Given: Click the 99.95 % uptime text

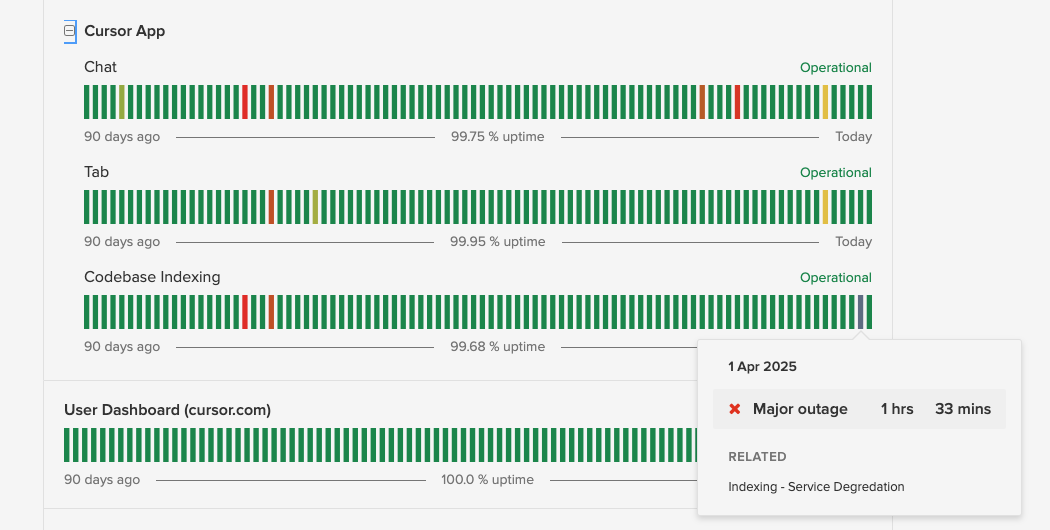Looking at the screenshot, I should click(x=498, y=242).
